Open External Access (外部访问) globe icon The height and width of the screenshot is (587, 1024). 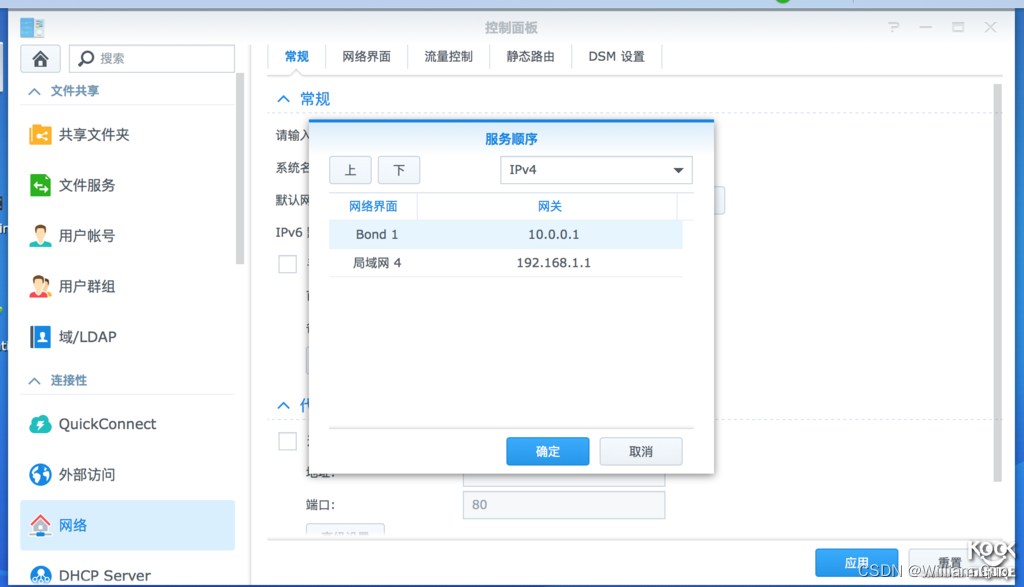(41, 474)
